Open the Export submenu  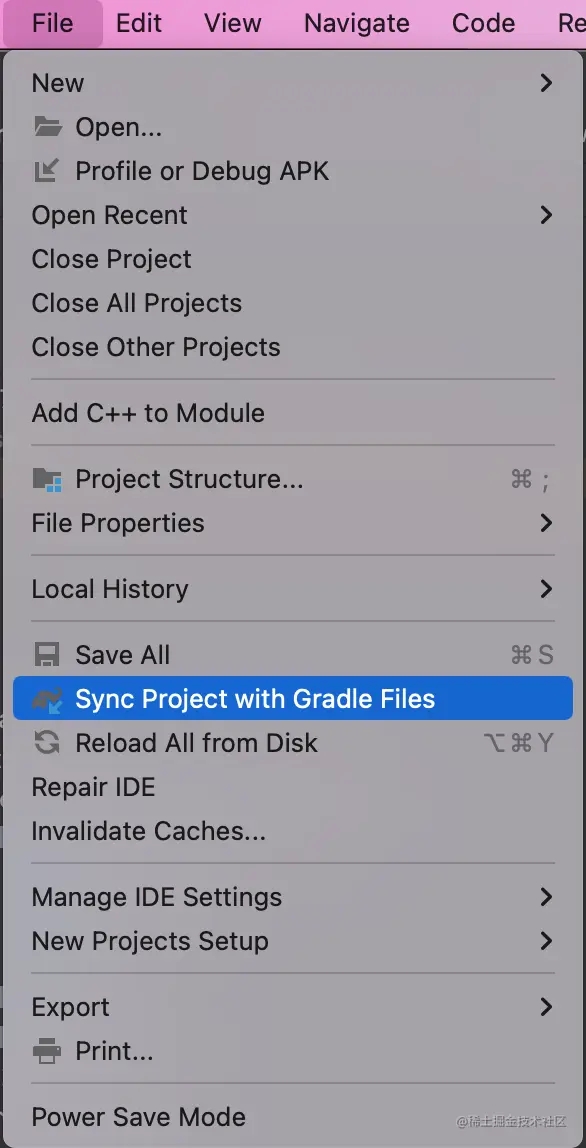293,1007
